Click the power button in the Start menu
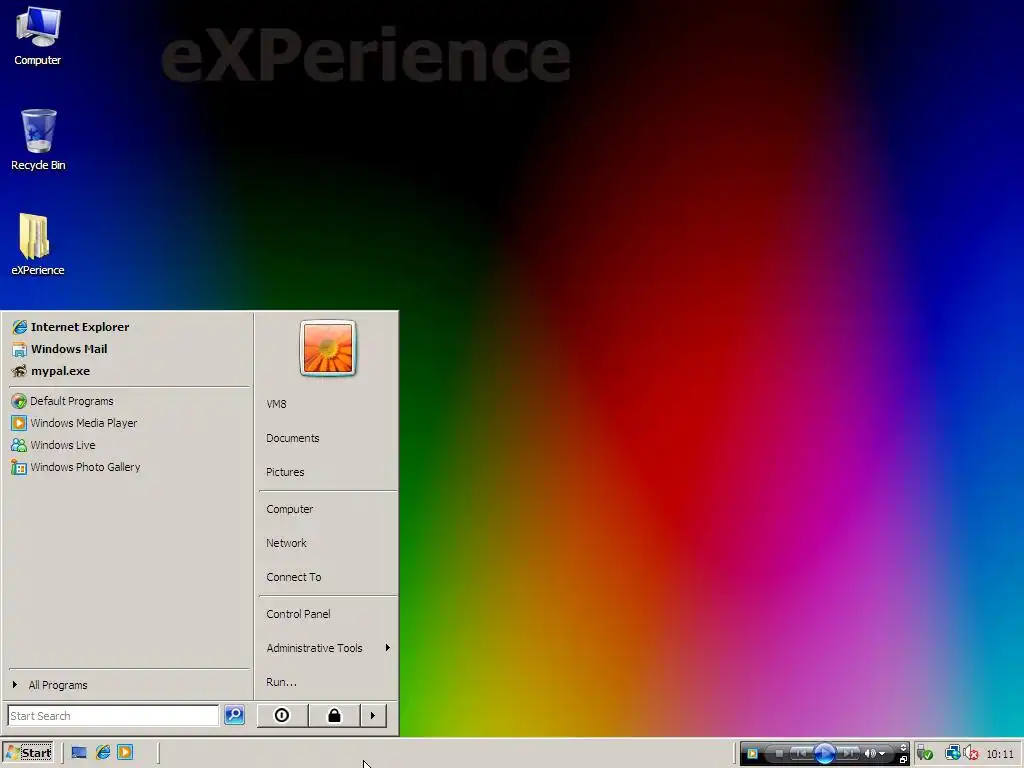This screenshot has height=768, width=1024. pyautogui.click(x=282, y=716)
